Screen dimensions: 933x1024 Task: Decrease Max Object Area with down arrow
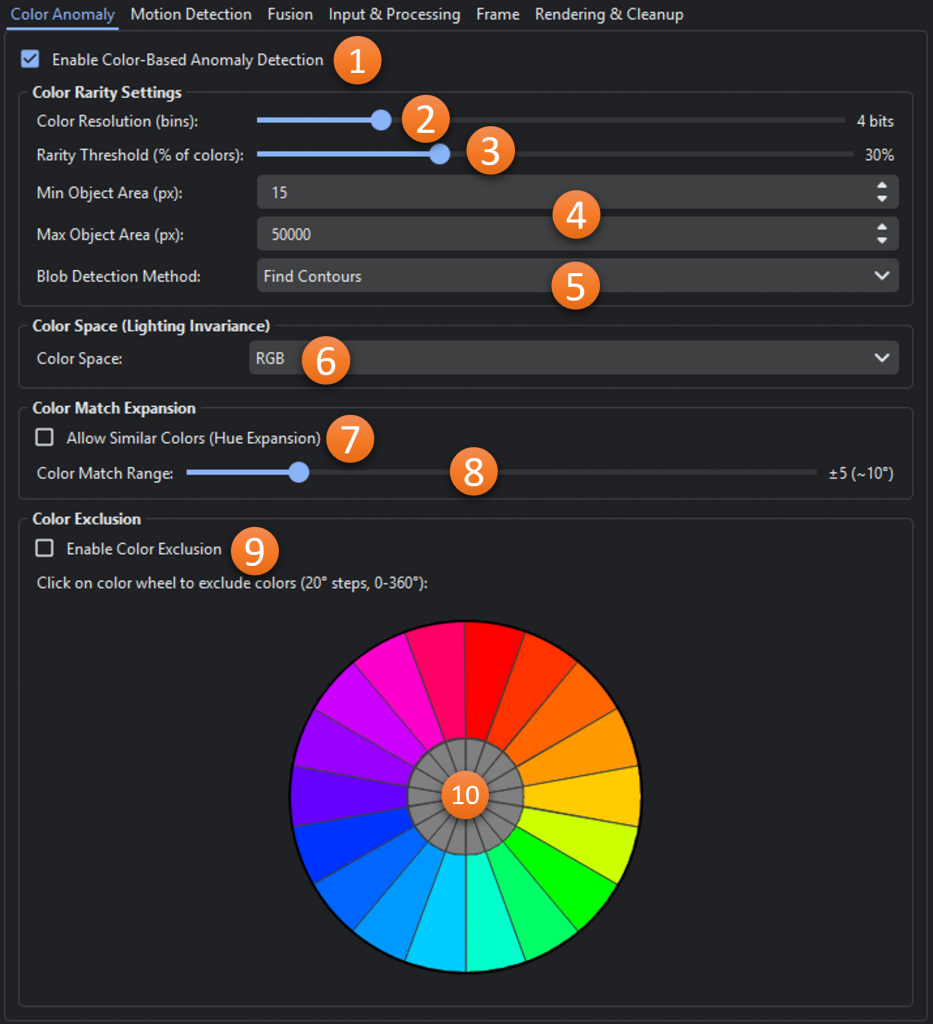click(x=881, y=240)
